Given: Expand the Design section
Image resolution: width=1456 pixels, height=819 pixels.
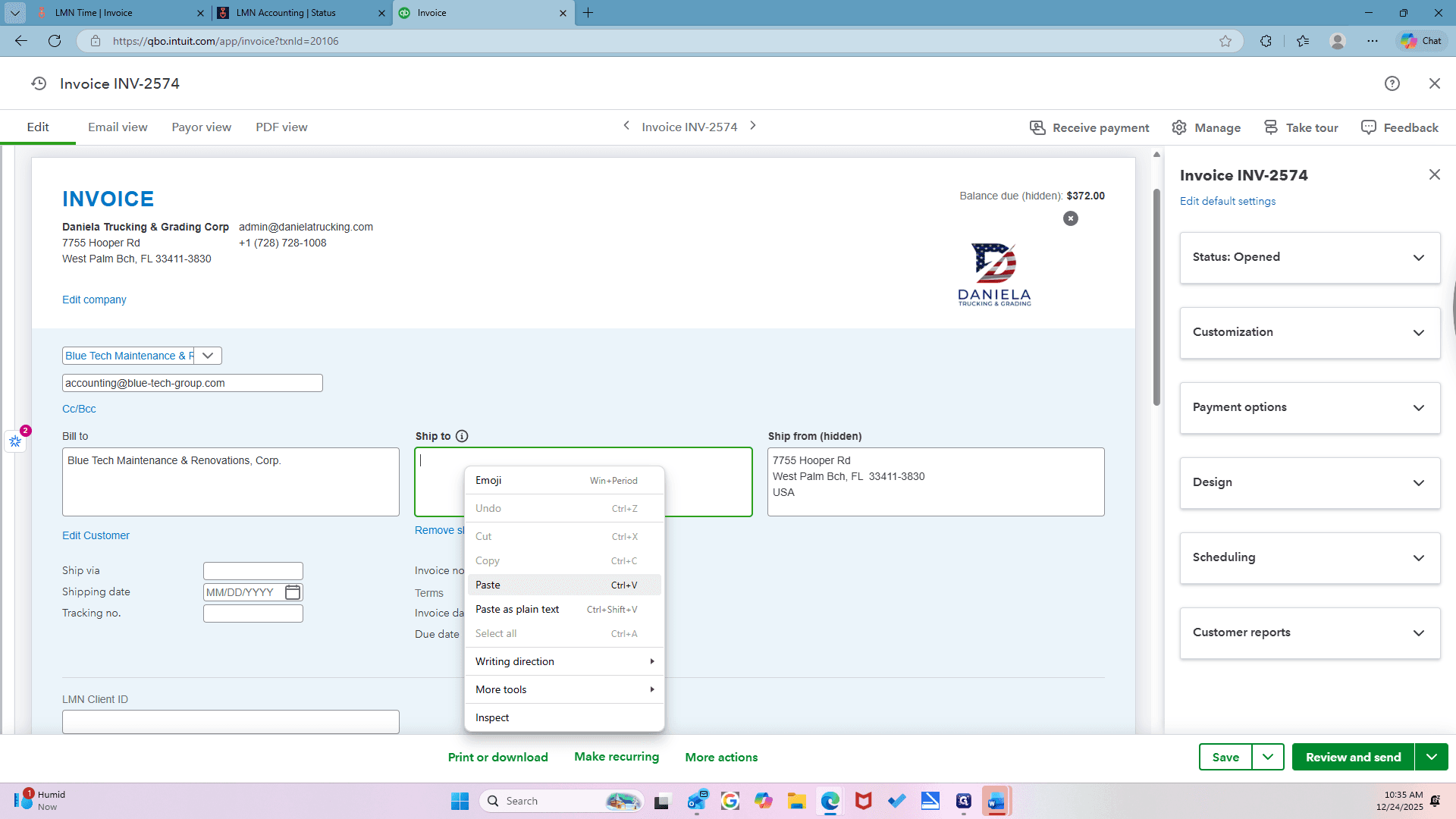Looking at the screenshot, I should point(1310,483).
